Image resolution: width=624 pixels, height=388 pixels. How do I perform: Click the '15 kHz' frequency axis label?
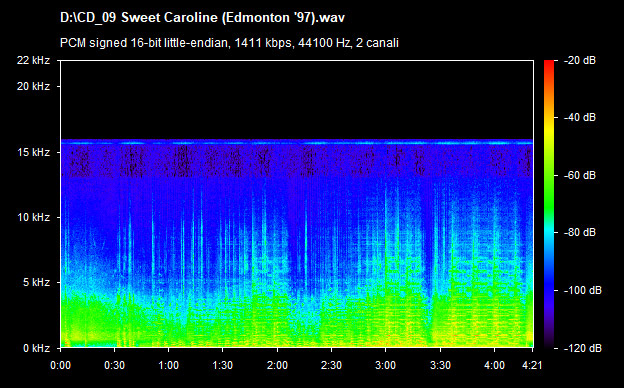33,152
